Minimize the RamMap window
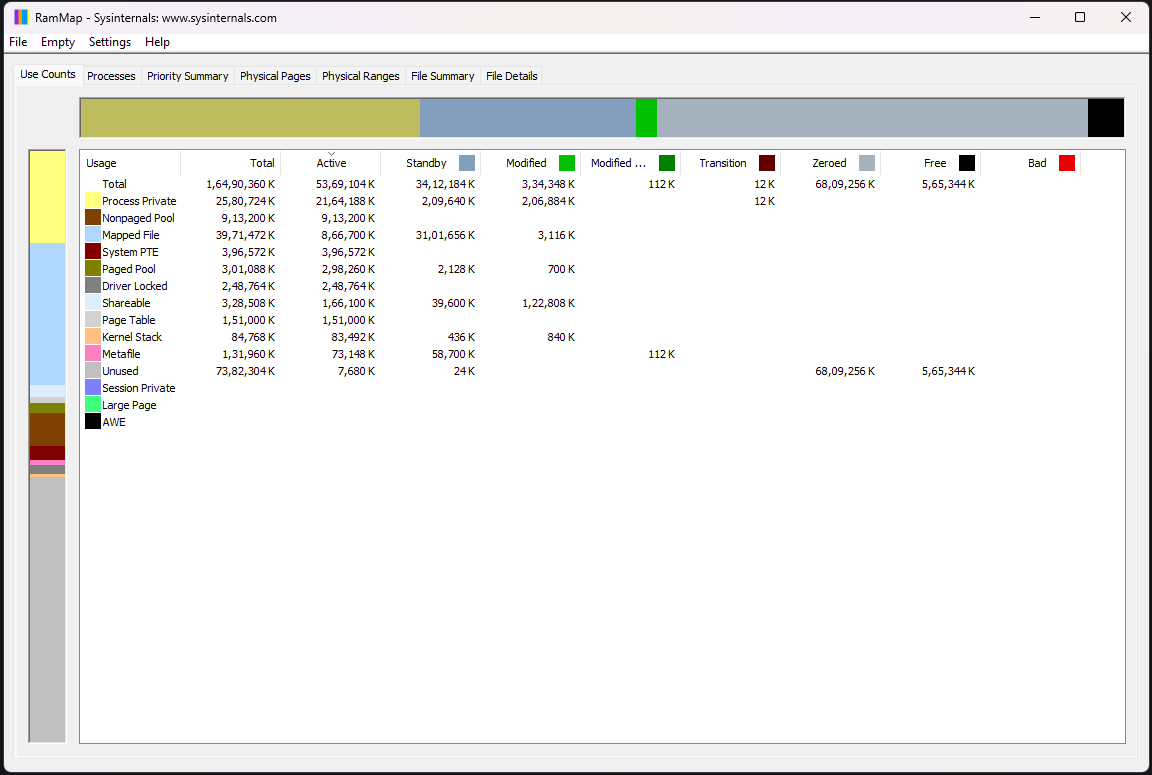 pyautogui.click(x=1035, y=17)
